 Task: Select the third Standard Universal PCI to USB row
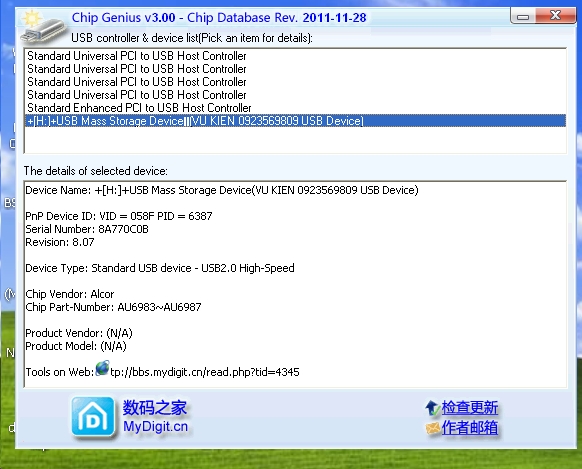coord(295,82)
